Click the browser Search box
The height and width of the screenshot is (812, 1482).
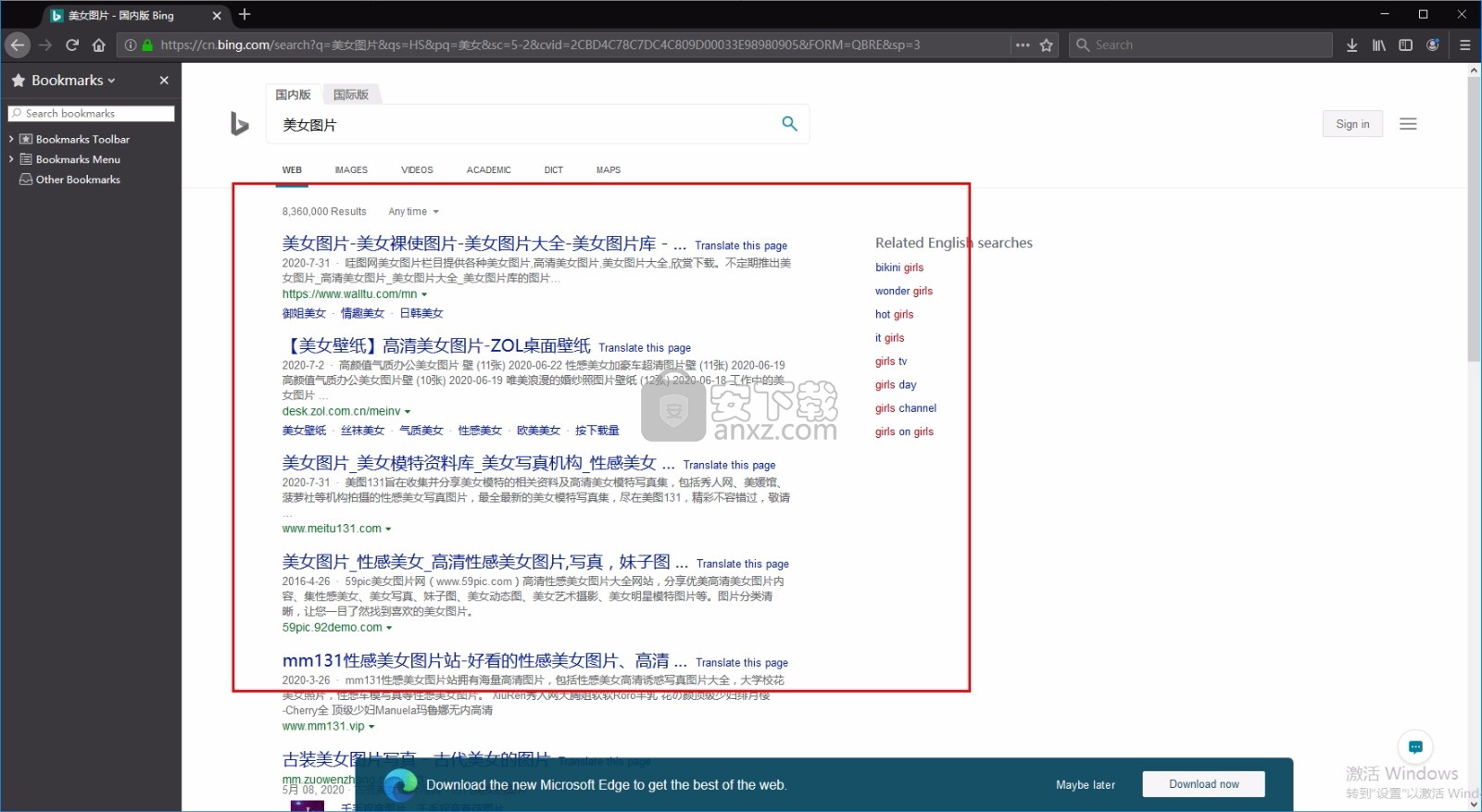(1201, 44)
